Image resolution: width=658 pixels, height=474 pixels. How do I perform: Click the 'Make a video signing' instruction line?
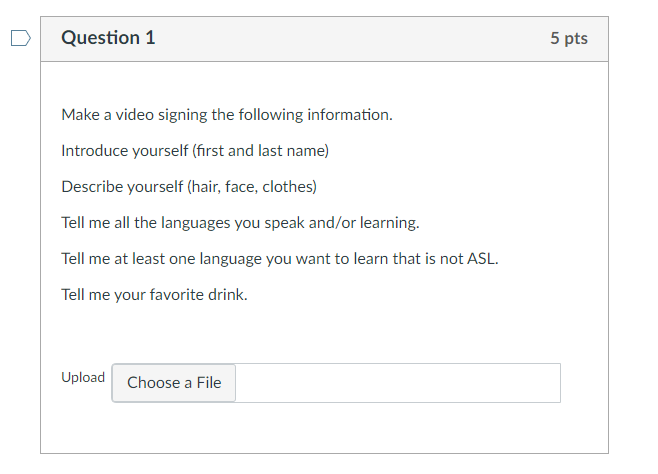pos(226,115)
